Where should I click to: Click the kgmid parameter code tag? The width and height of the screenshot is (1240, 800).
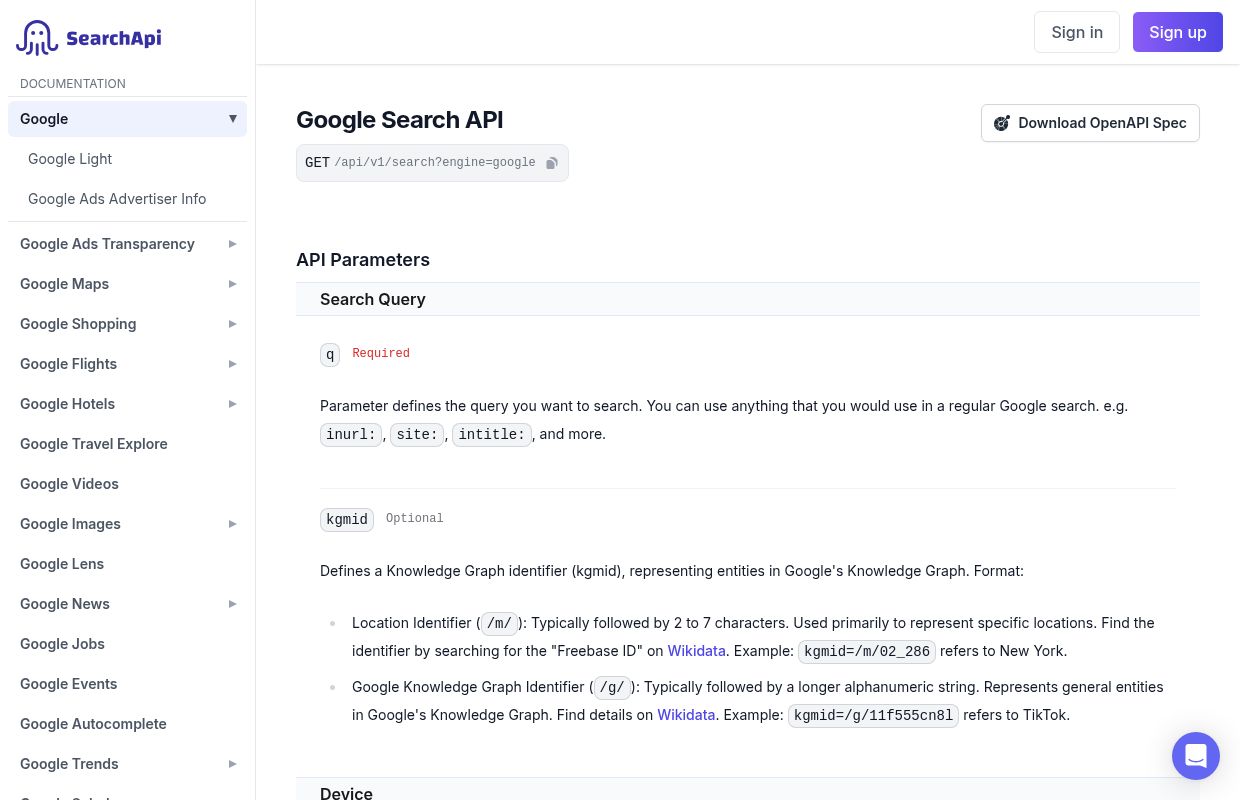tap(347, 519)
